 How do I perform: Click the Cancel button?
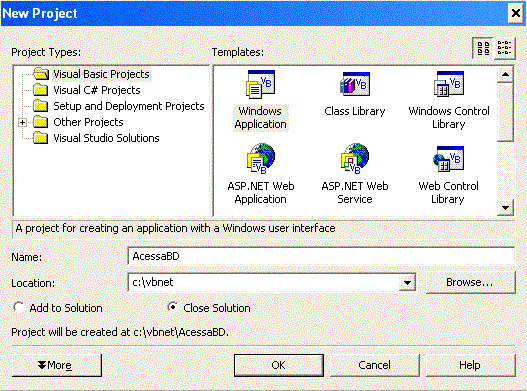pyautogui.click(x=374, y=365)
